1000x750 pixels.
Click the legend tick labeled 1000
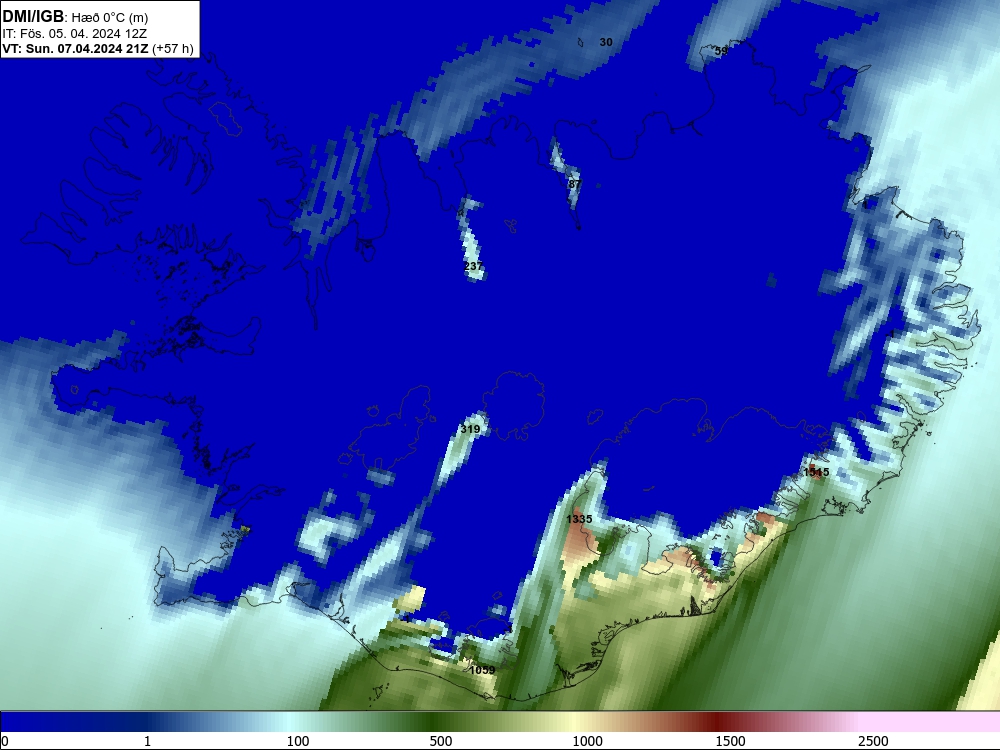587,742
